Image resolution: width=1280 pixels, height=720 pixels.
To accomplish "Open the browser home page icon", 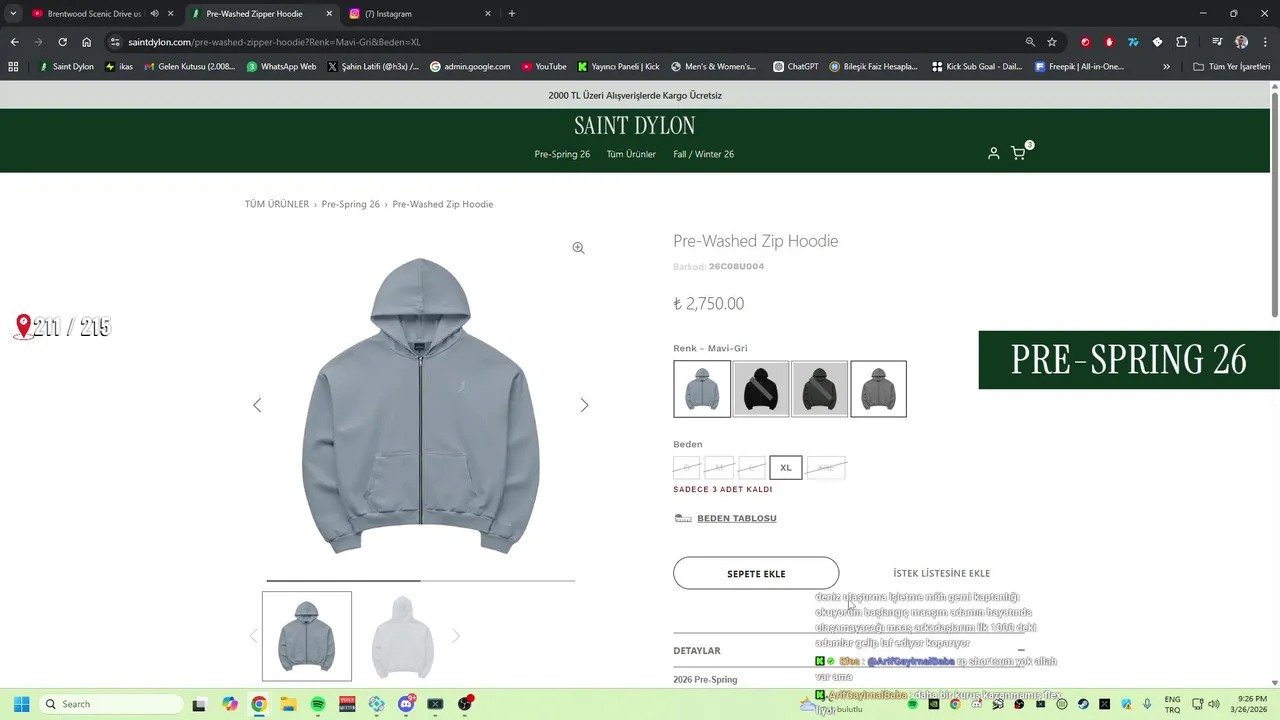I will tap(87, 42).
